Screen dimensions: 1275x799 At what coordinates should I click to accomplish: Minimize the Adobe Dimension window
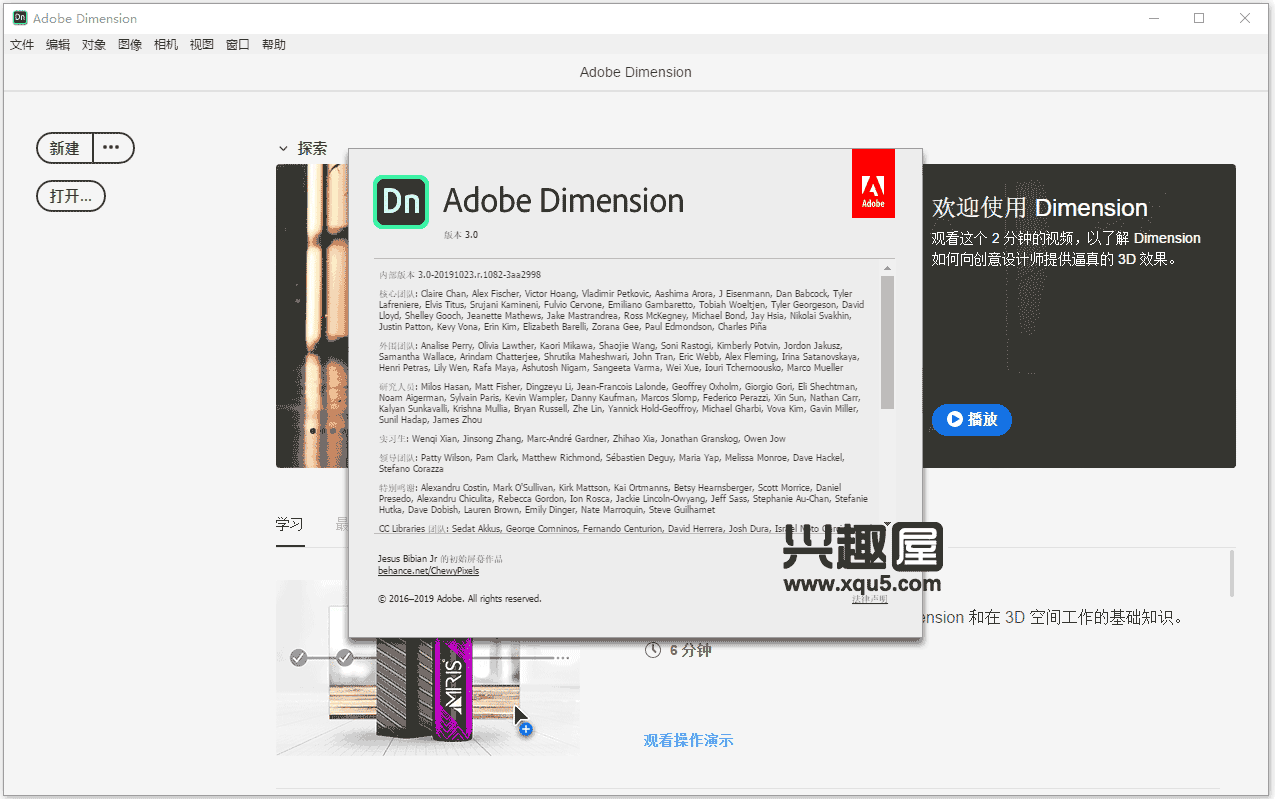click(x=1153, y=18)
